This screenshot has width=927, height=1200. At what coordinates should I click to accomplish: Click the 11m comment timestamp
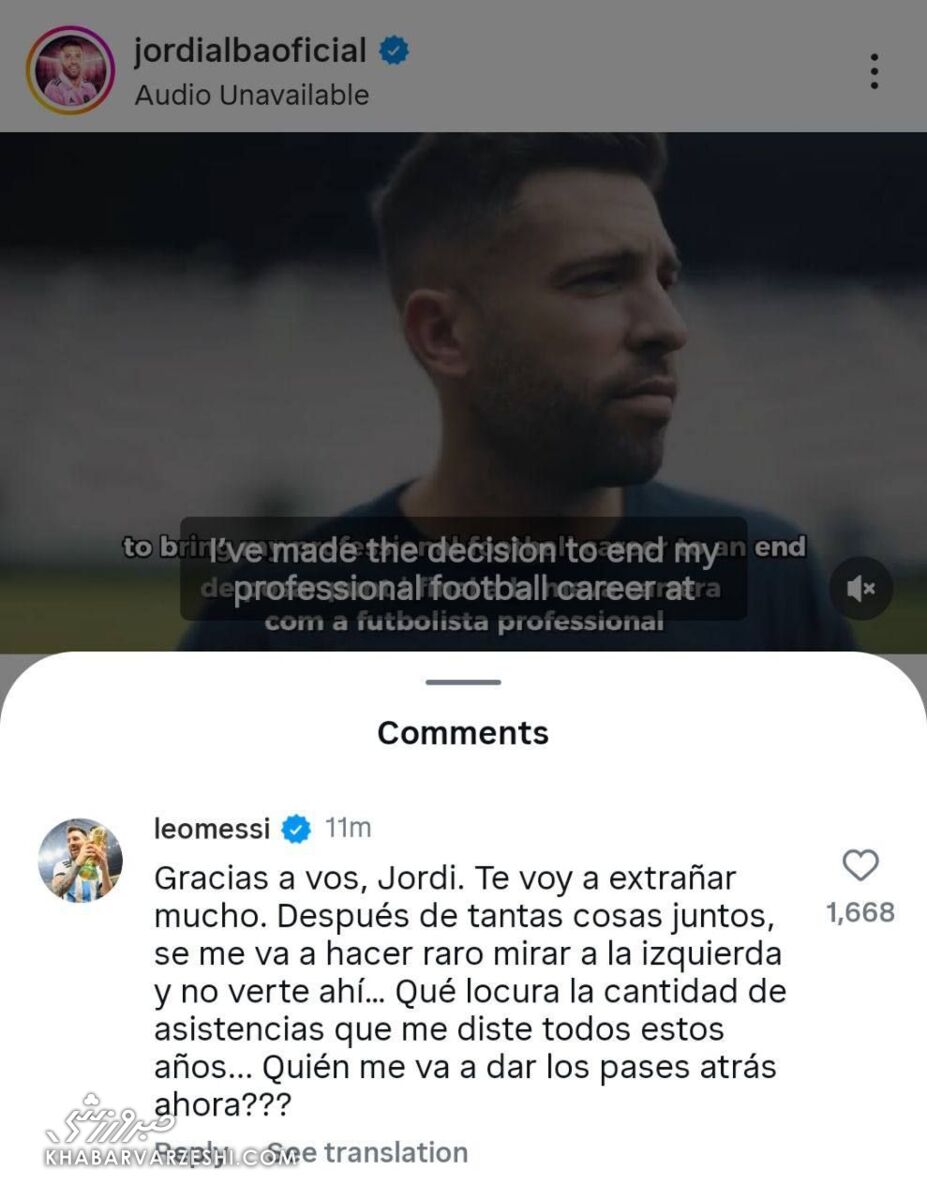(348, 829)
